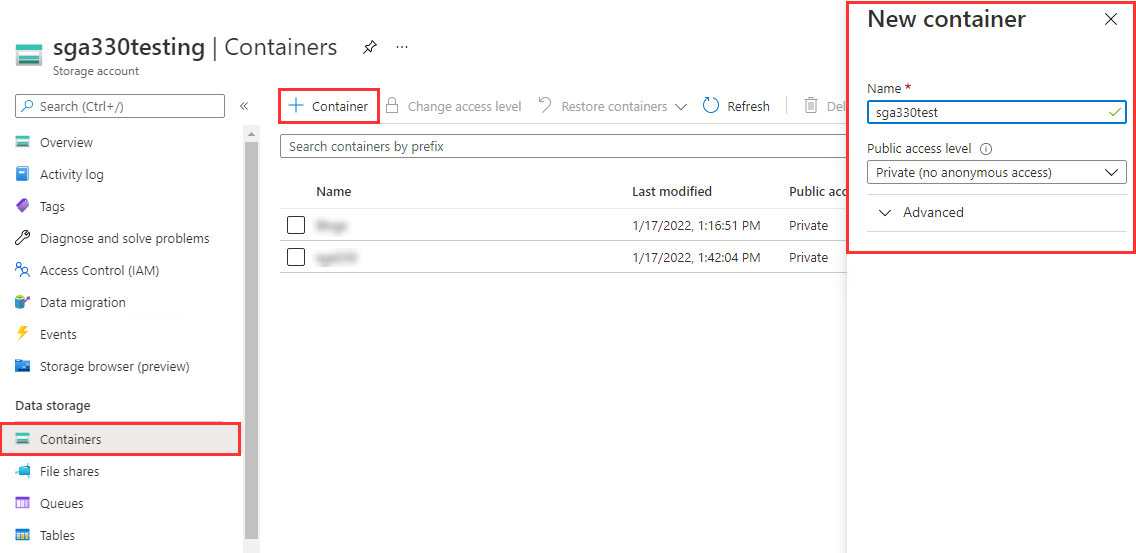Click the Public access level info icon

click(985, 149)
